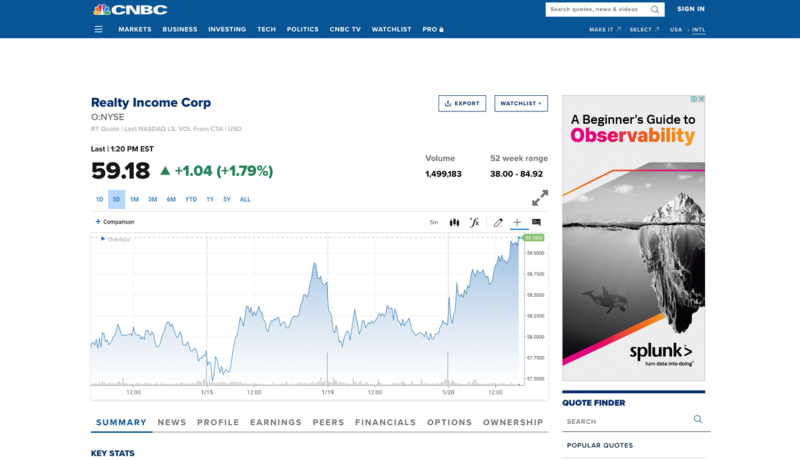Open the 5m interval dropdown
The image size is (800, 460).
(x=434, y=222)
